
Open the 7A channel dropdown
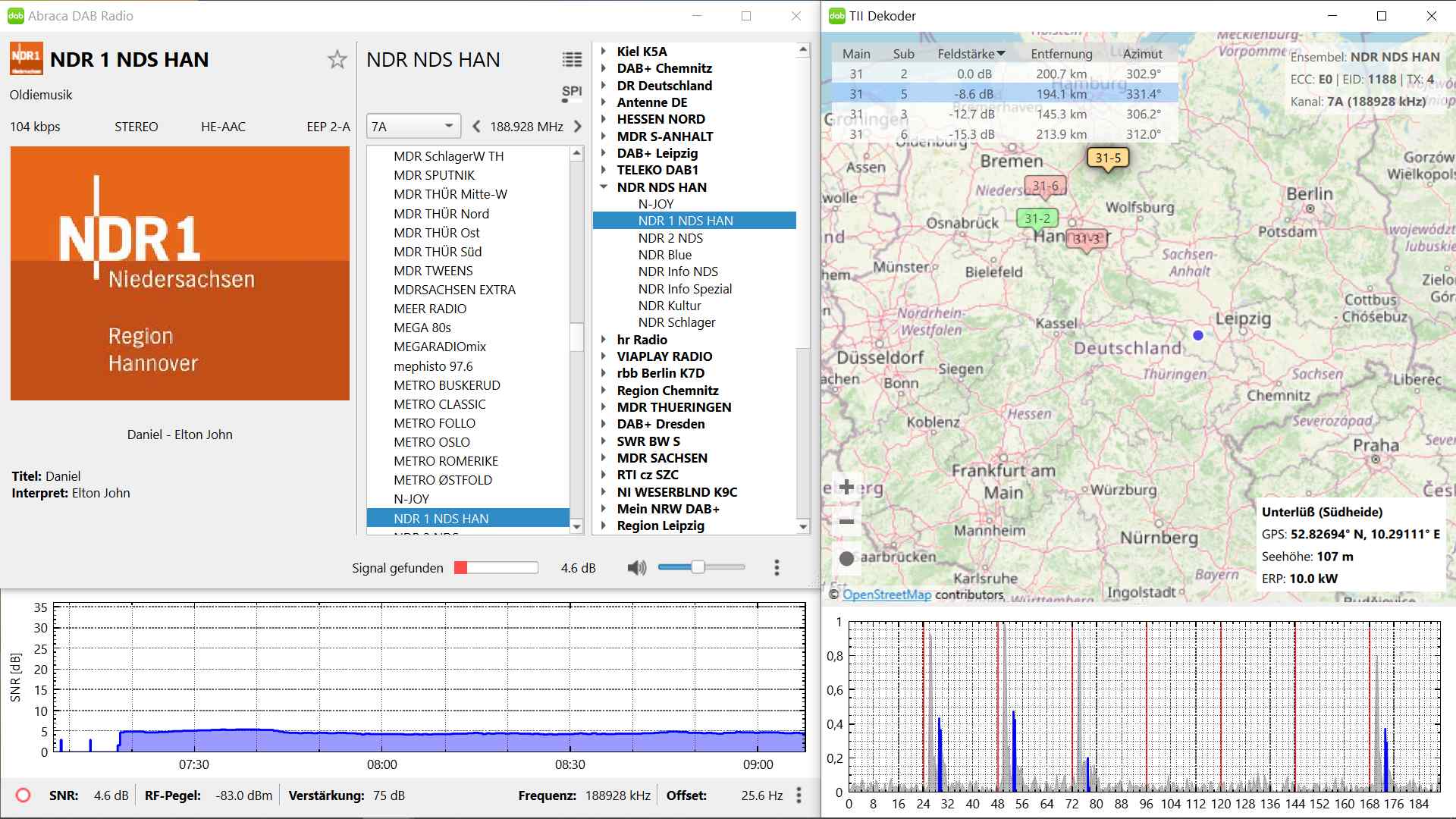(413, 127)
